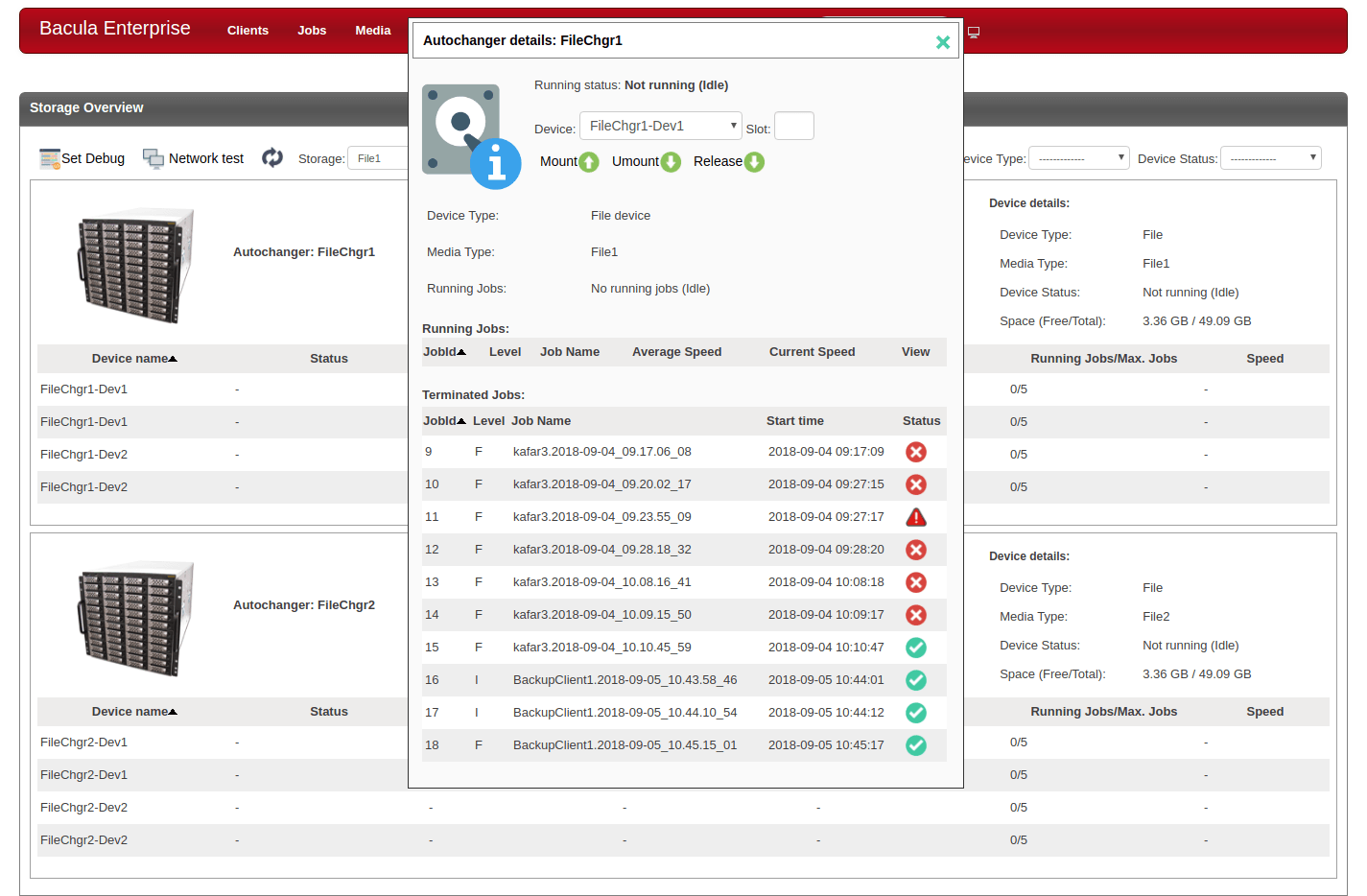Open the Device dropdown FileChgr1-Dev1
This screenshot has height=896, width=1367.
[x=661, y=126]
